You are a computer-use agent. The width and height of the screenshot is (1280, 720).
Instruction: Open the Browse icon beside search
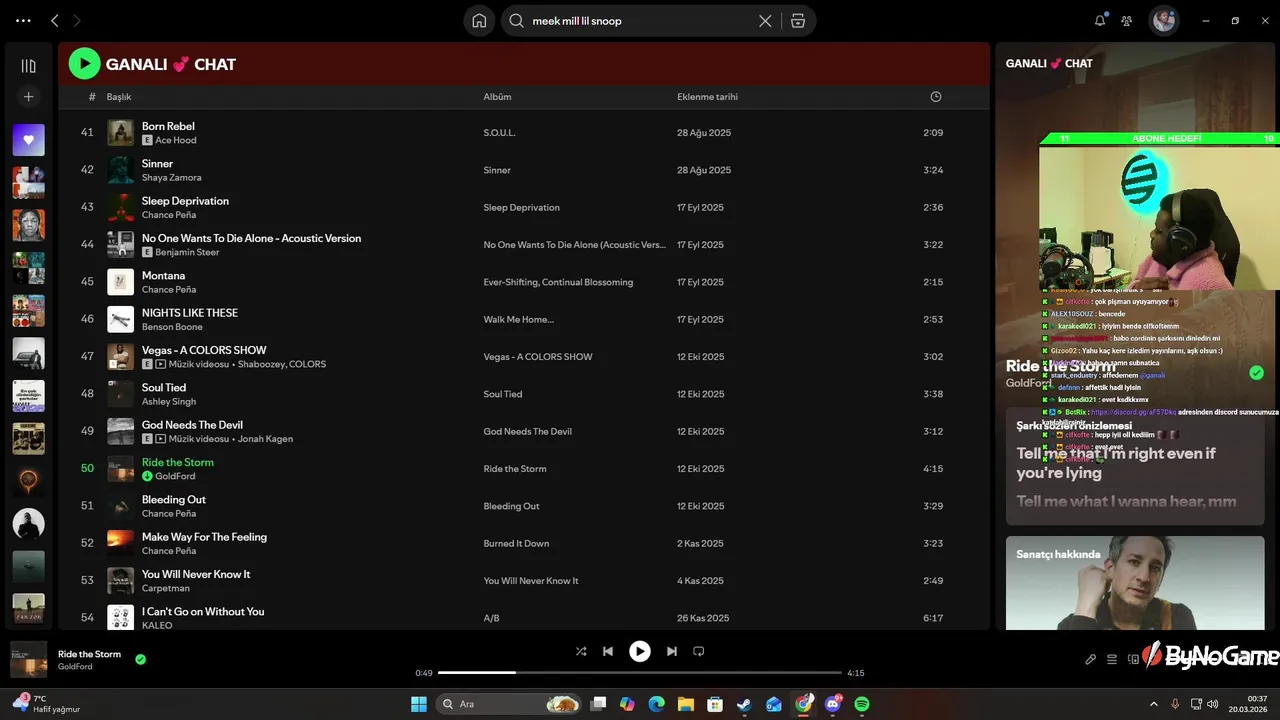797,21
